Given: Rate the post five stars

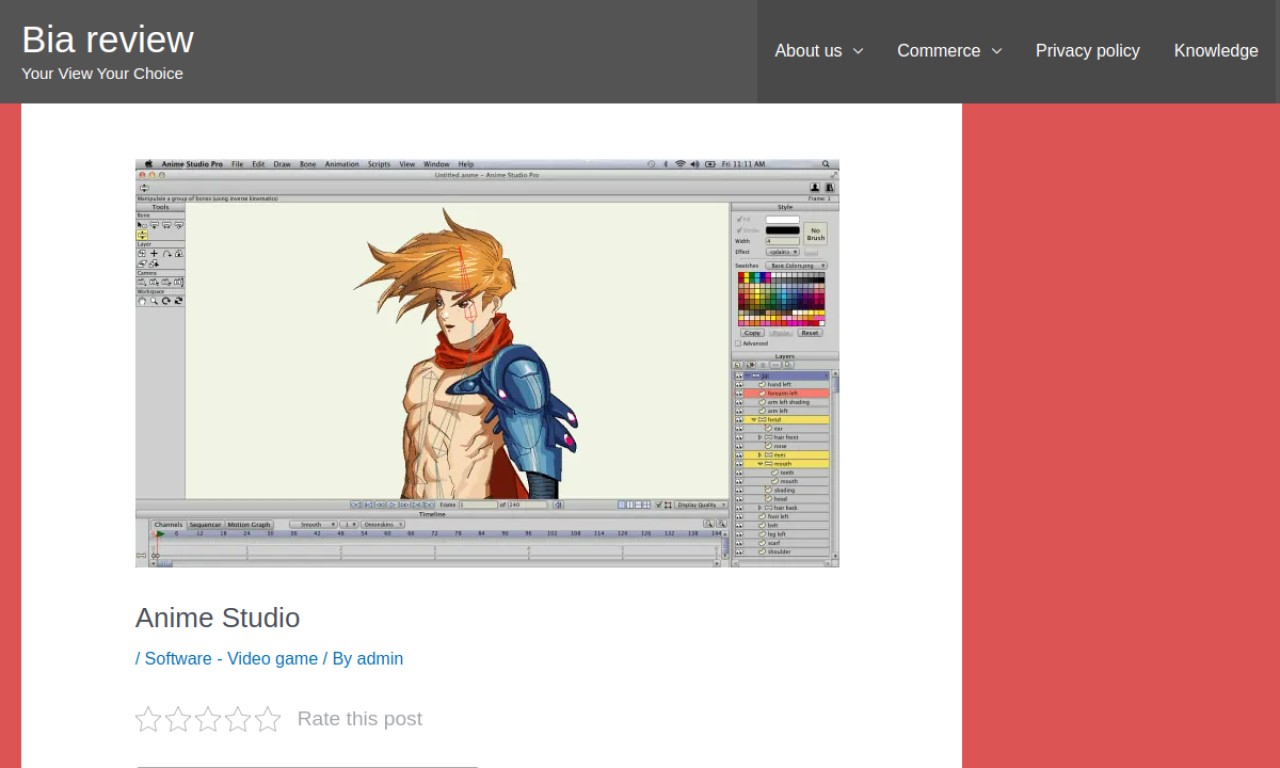Looking at the screenshot, I should [268, 719].
